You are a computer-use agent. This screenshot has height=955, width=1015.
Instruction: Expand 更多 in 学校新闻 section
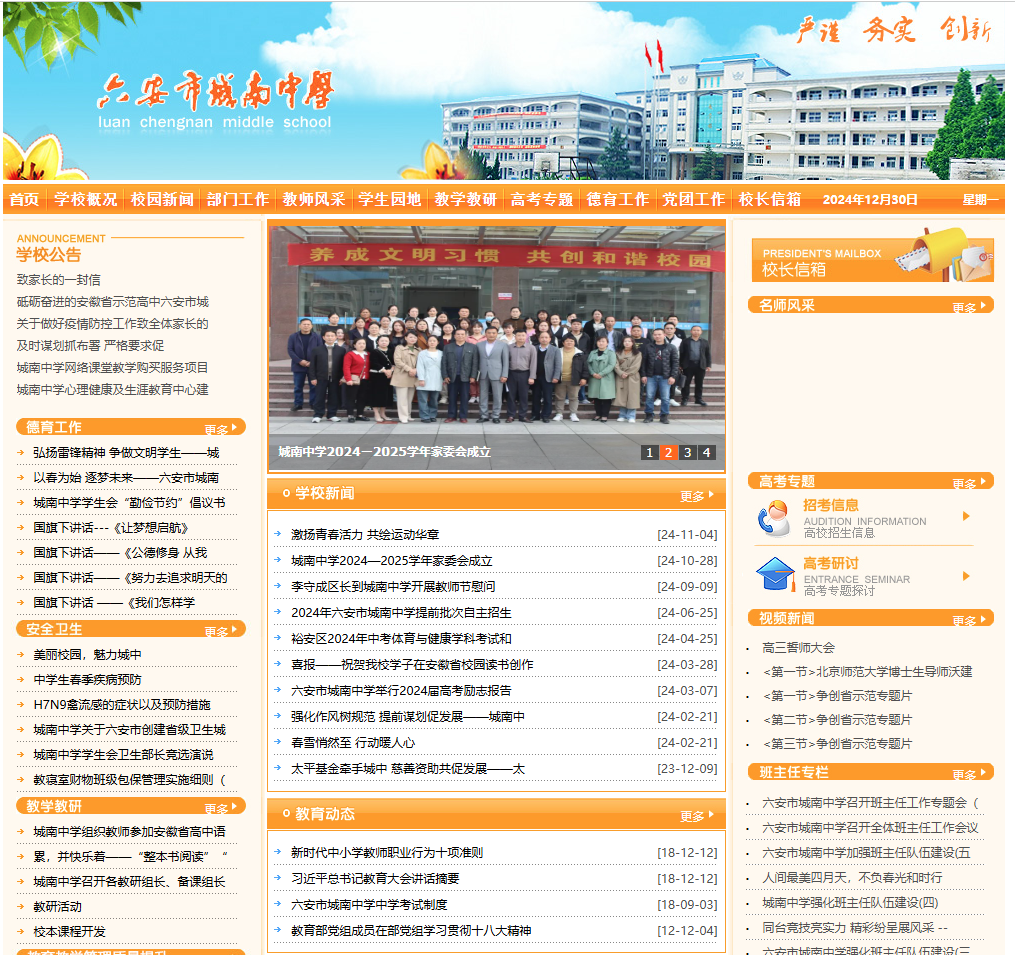click(696, 496)
